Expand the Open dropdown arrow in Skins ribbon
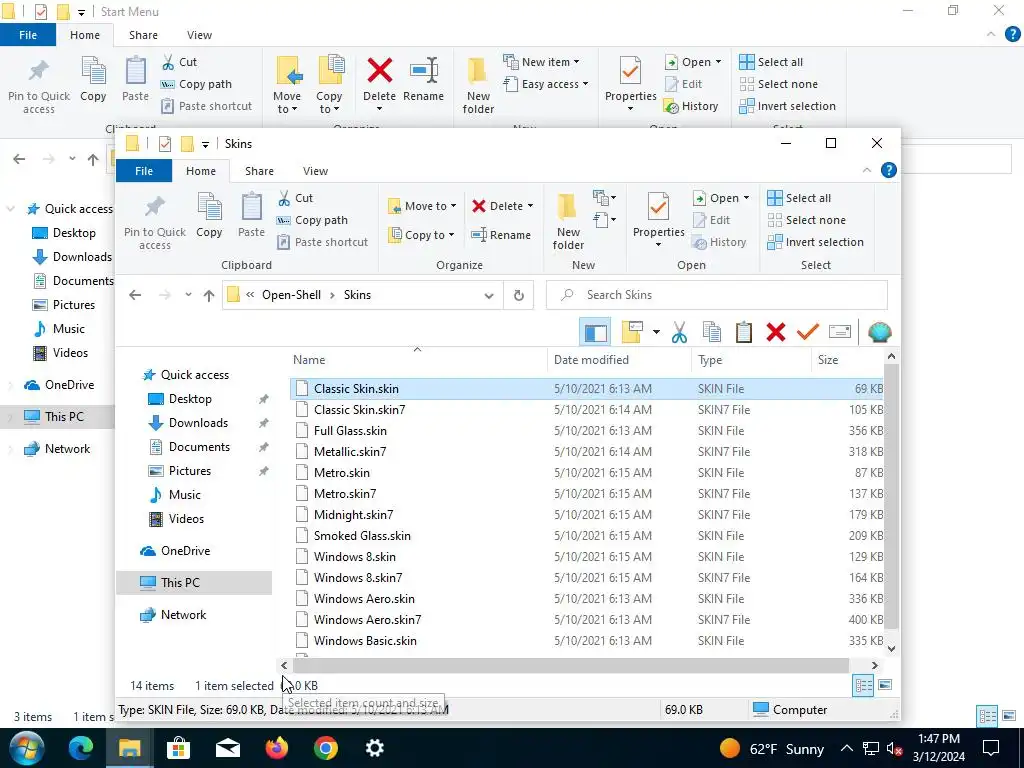1024x768 pixels. 746,198
